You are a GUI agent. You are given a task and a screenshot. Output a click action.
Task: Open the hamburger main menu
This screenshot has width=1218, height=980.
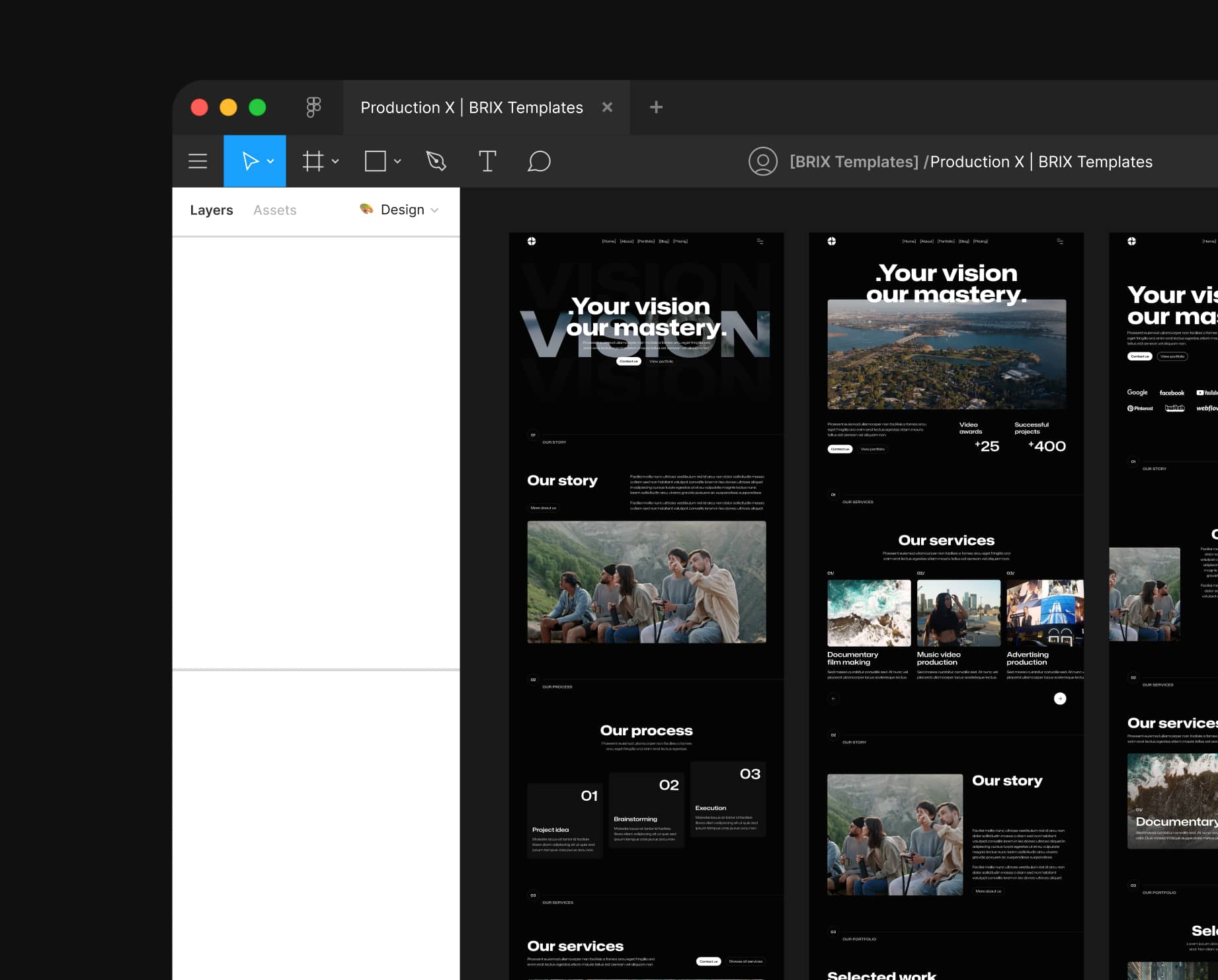tap(198, 161)
